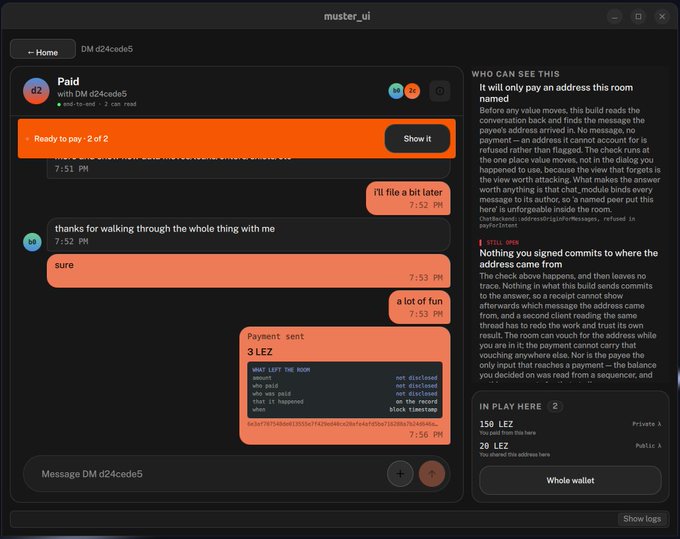Screen dimensions: 680x539
Task: Click the 'WHAT LEFT THE ROOM' heading
Action: click(x=281, y=370)
